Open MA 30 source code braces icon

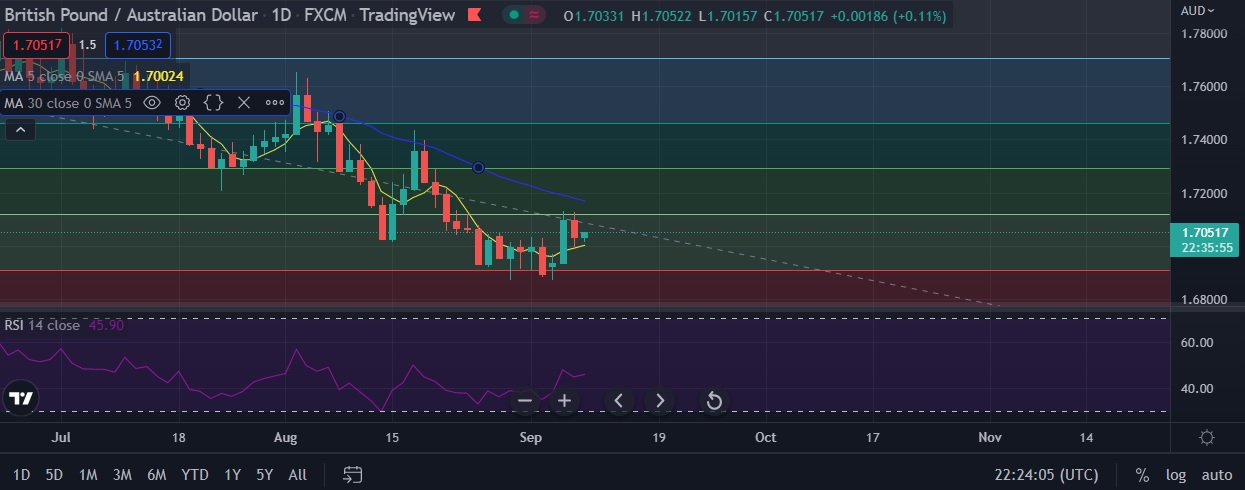coord(213,102)
